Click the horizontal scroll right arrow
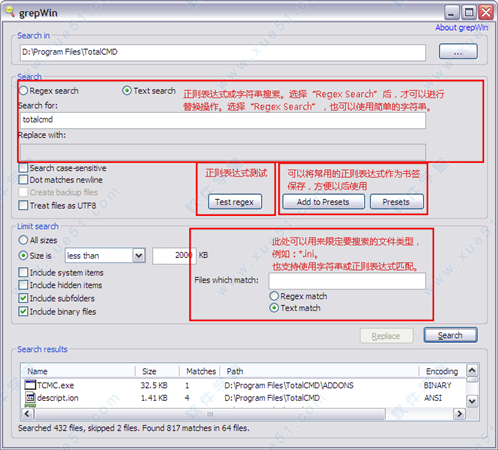The width and height of the screenshot is (498, 450). pos(460,414)
